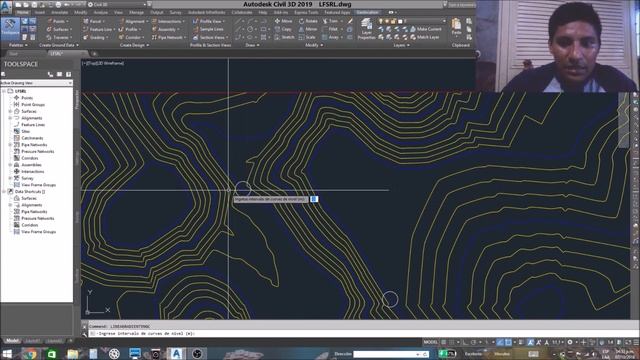Open the Create Ground Data panel dropdown
Viewport: 640px width, 360px height.
click(x=59, y=45)
